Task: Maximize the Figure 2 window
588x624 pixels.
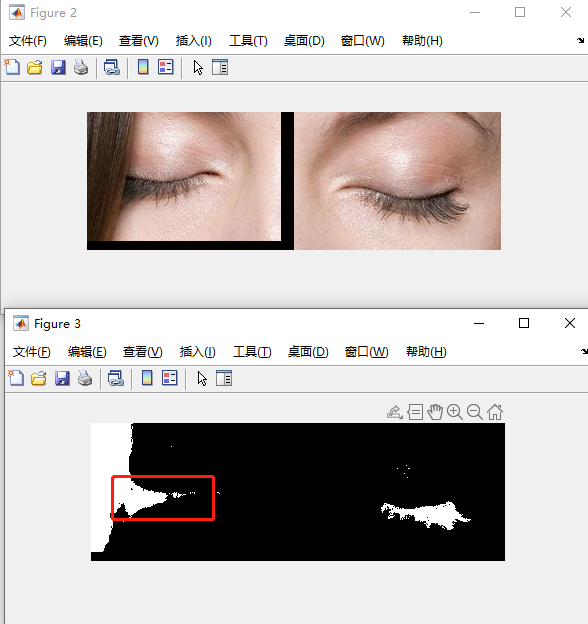Action: click(520, 12)
